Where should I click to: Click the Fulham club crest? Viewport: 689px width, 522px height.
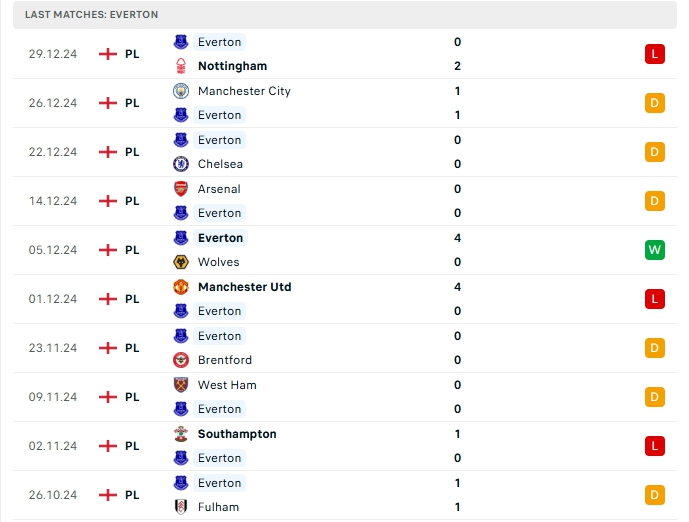coord(181,507)
